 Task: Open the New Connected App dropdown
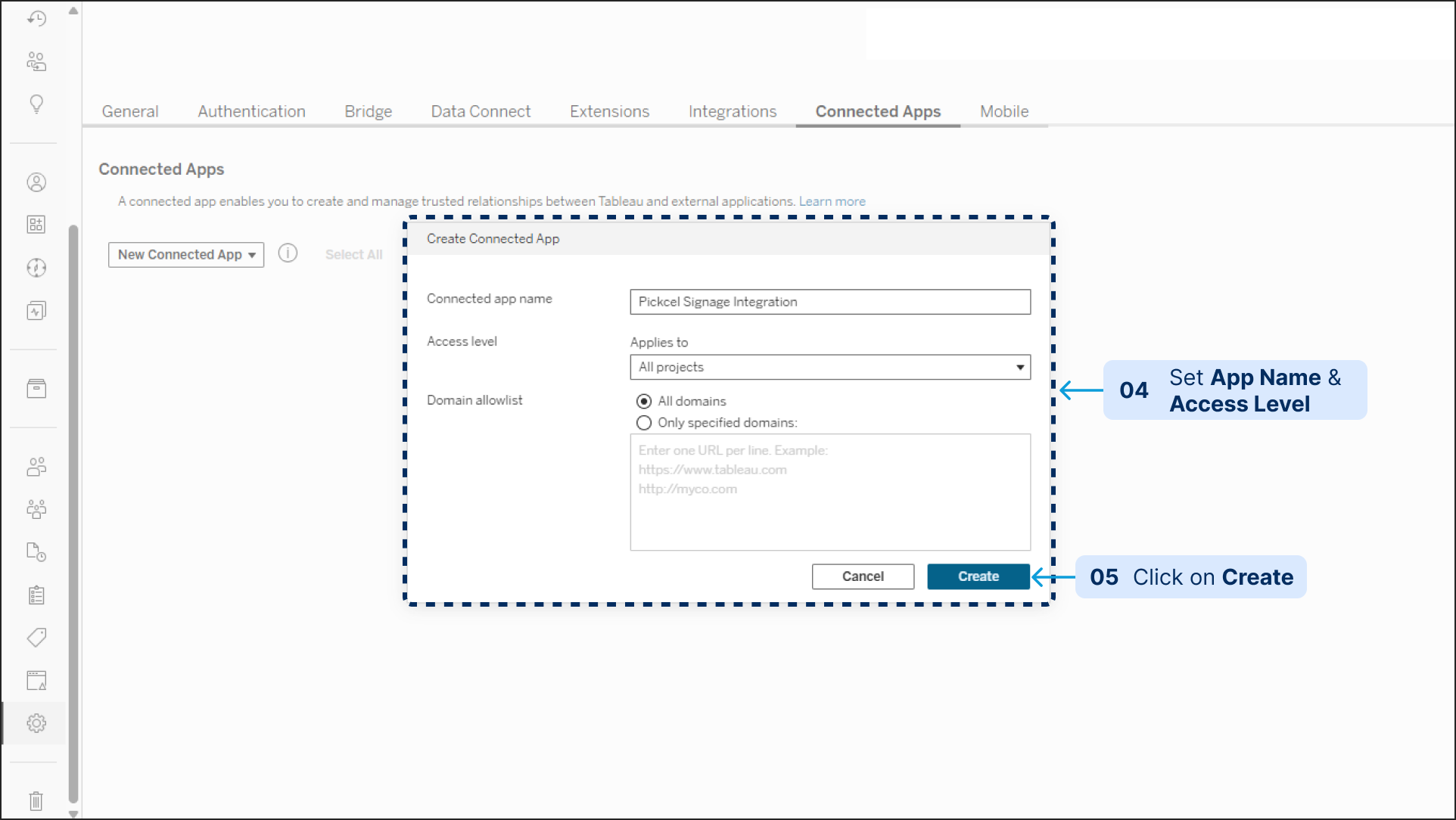[x=186, y=255]
